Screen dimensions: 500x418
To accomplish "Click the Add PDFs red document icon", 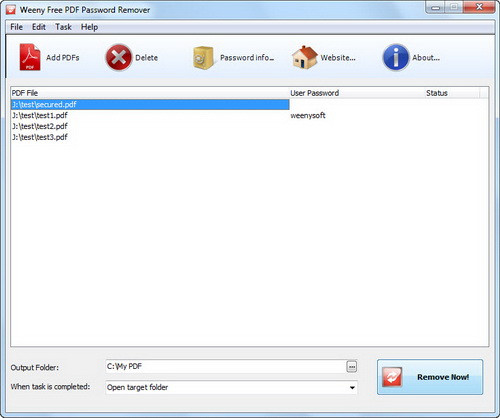I will [x=30, y=57].
